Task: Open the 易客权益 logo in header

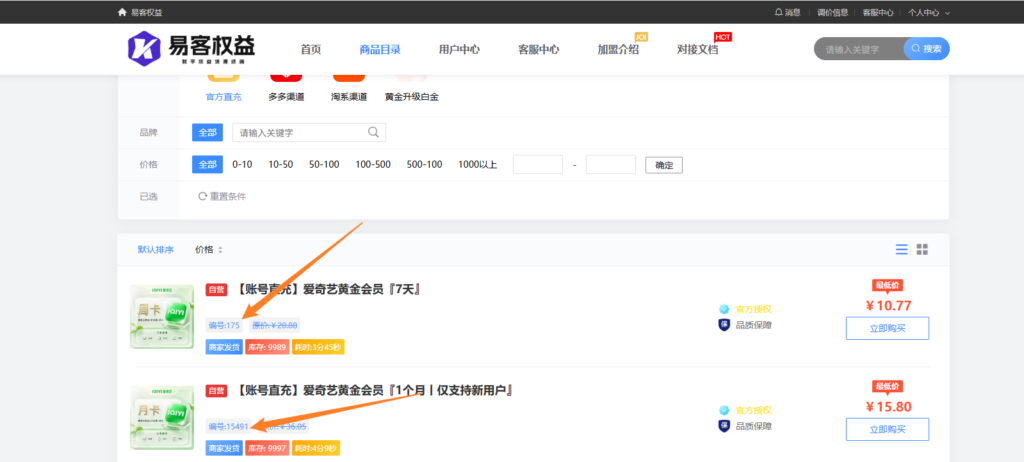Action: 191,49
